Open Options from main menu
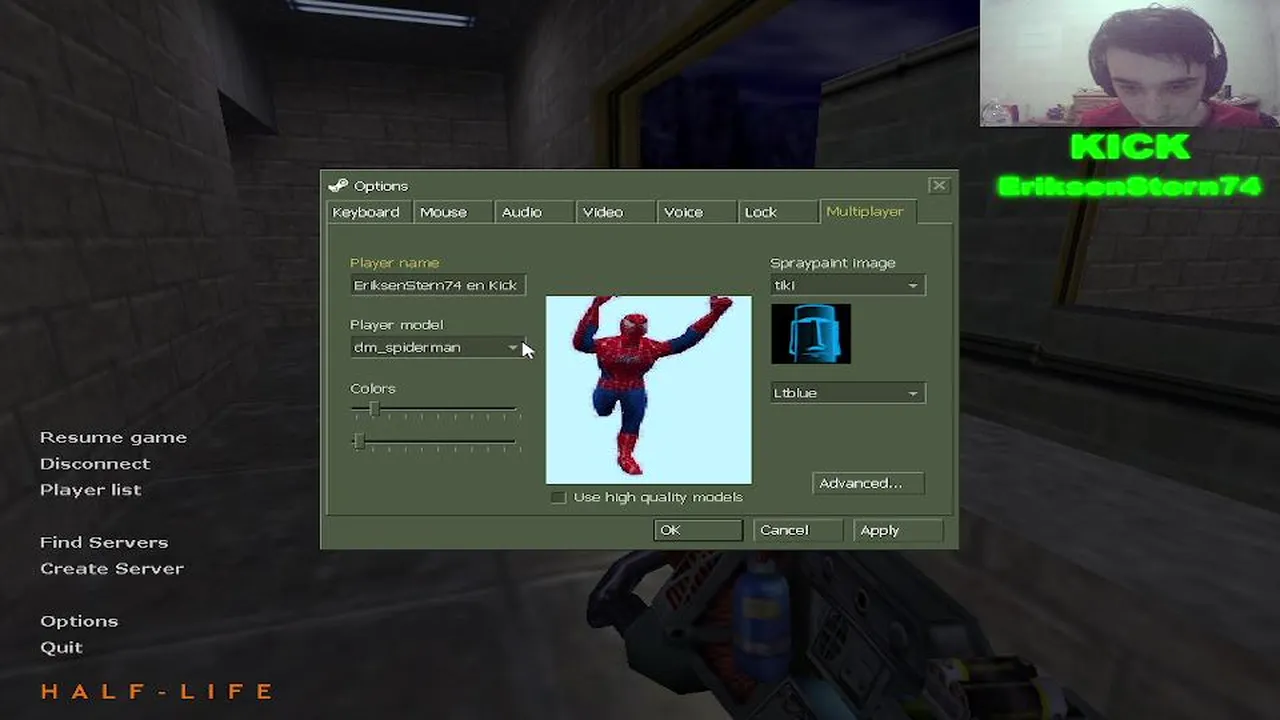Screen dimensions: 1280x720 pyautogui.click(x=79, y=621)
